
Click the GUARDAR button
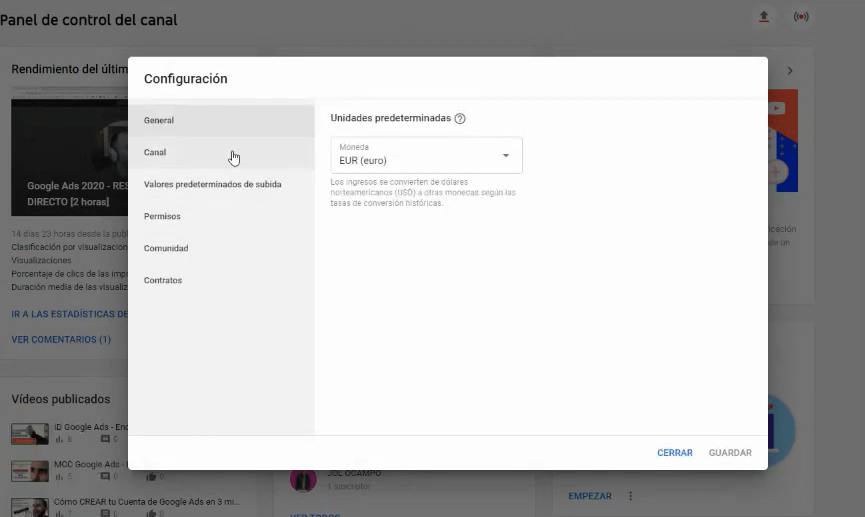click(730, 452)
